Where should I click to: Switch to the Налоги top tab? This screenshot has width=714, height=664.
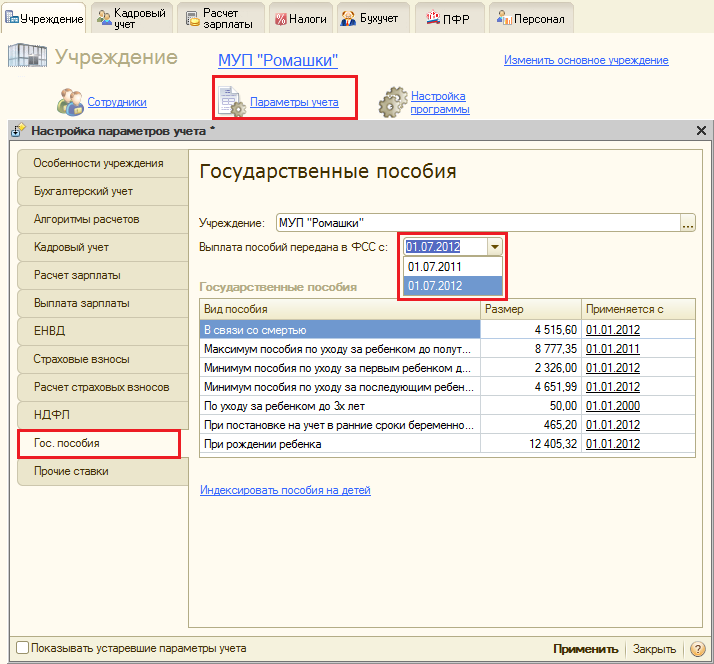(301, 19)
